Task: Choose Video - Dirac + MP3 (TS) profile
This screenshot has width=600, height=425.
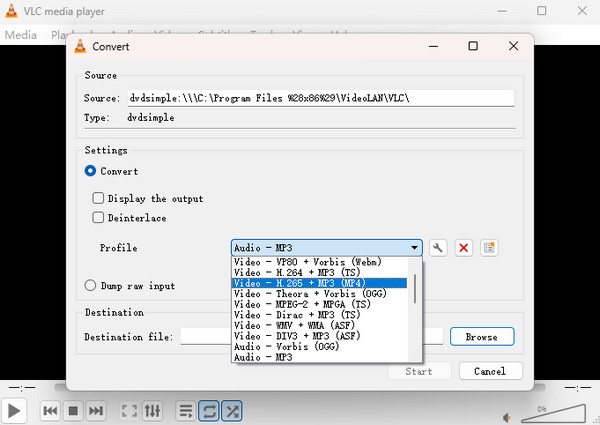Action: coord(320,315)
